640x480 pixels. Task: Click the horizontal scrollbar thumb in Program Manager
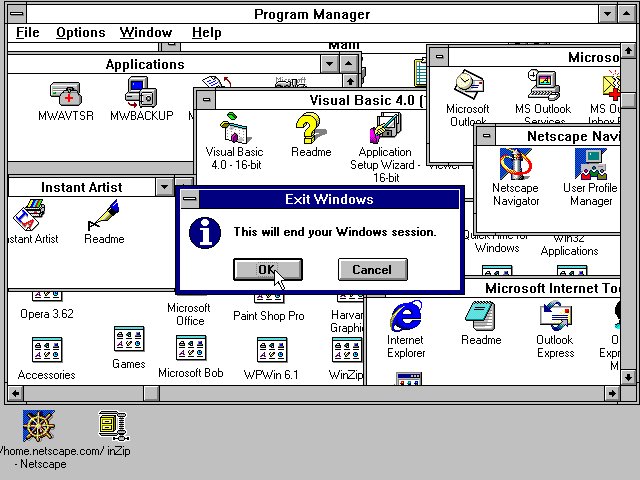pos(151,393)
